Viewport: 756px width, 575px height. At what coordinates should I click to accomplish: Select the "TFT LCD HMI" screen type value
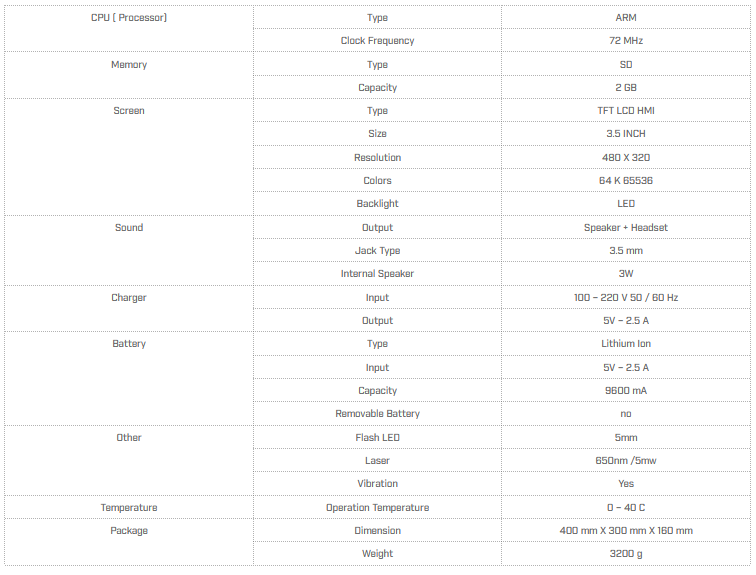click(x=626, y=111)
